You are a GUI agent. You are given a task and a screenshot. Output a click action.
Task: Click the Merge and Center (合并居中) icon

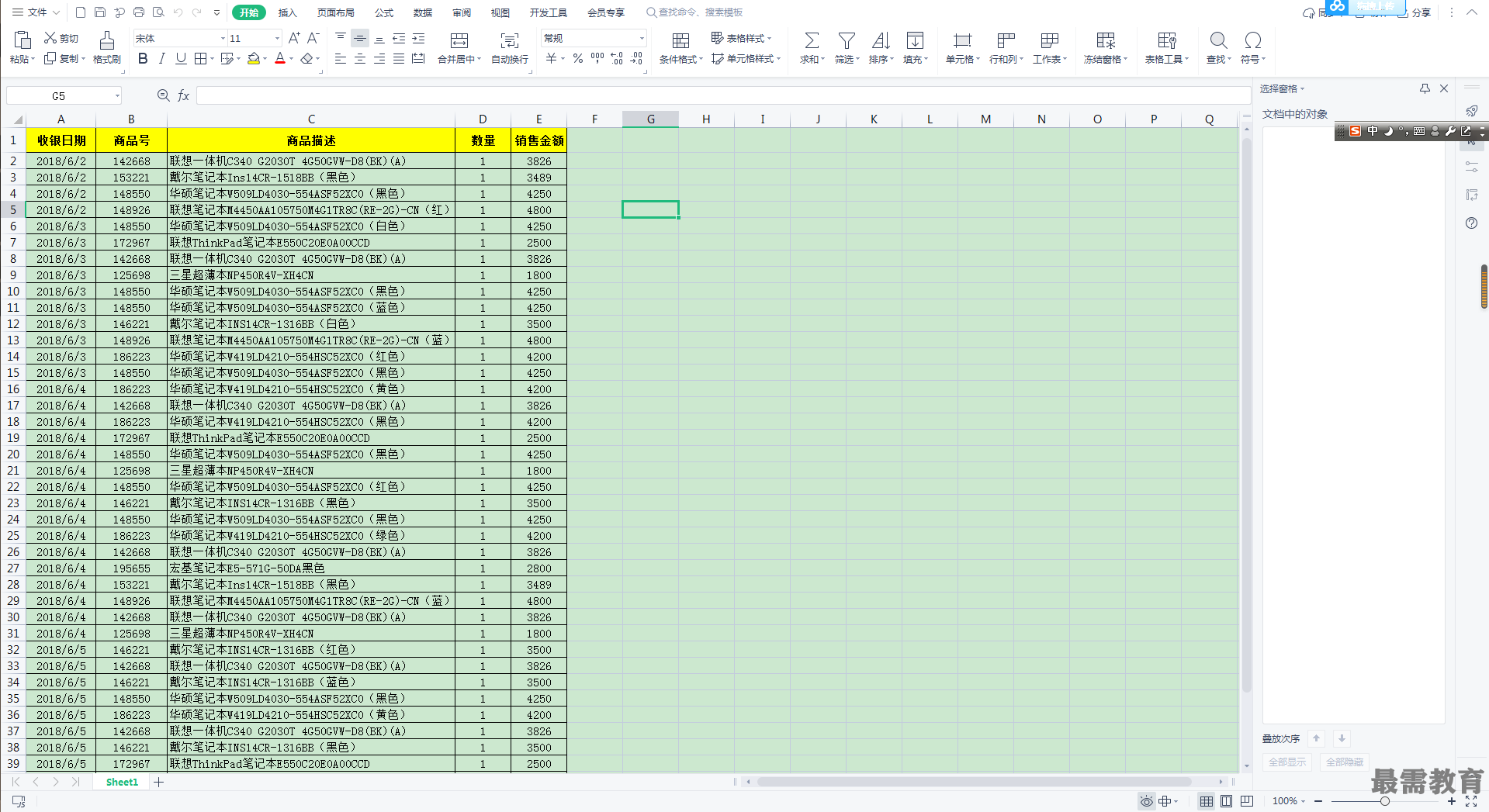(x=459, y=40)
